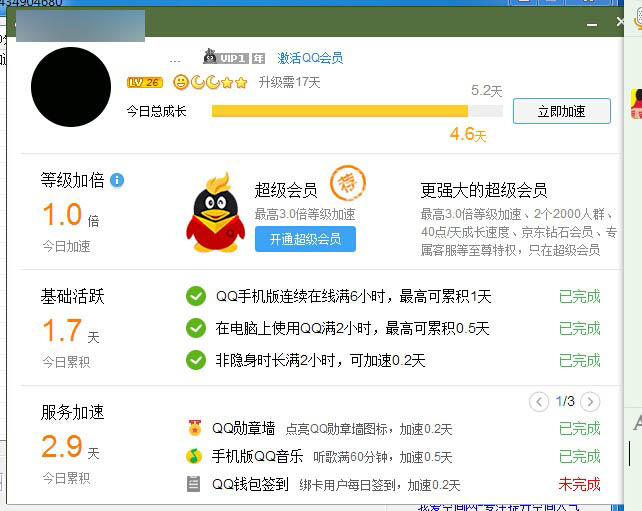Click 已完成 status for QQ手机版连续在线
The image size is (642, 511).
(x=579, y=296)
